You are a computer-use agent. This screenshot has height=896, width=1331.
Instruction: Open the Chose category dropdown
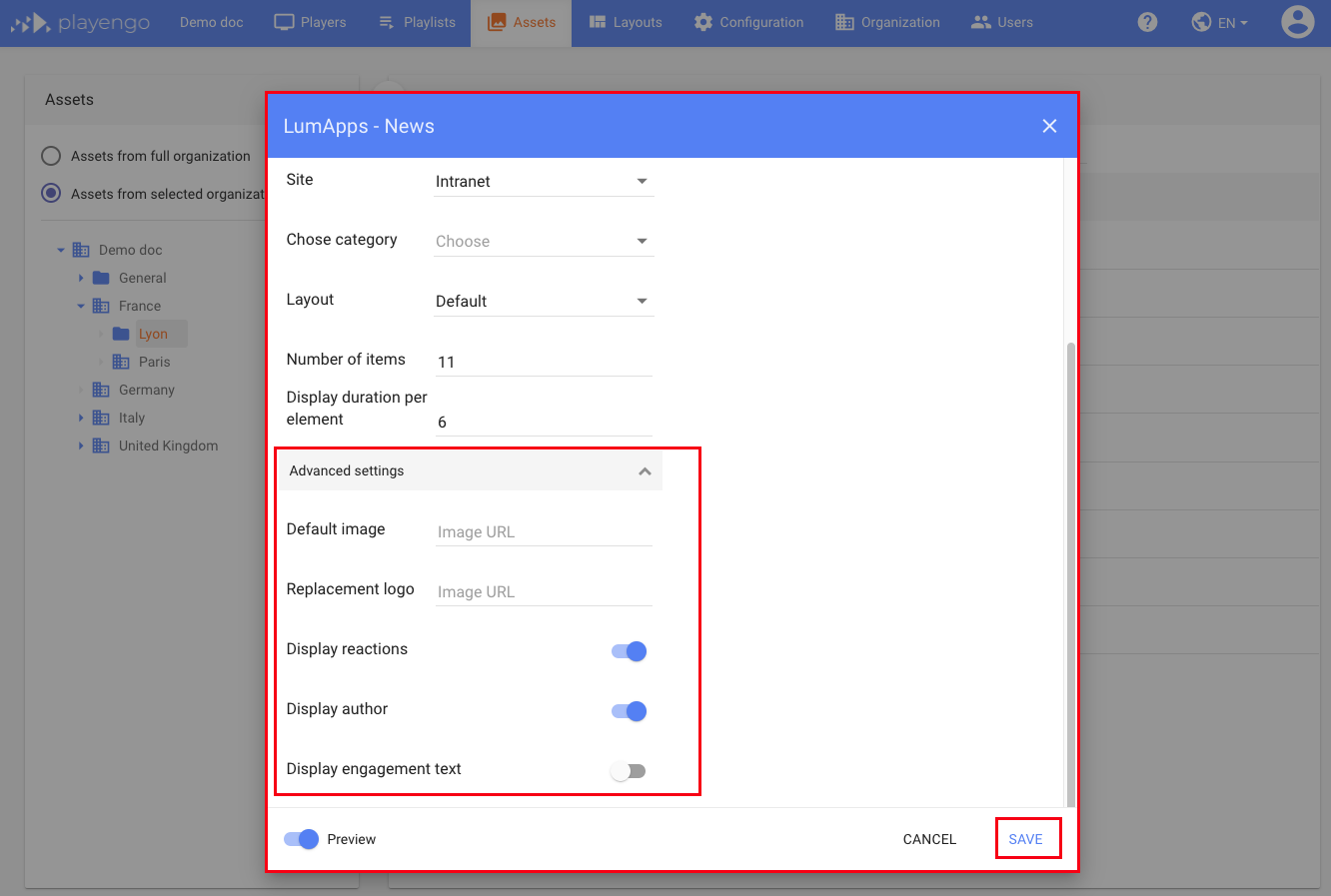(544, 241)
